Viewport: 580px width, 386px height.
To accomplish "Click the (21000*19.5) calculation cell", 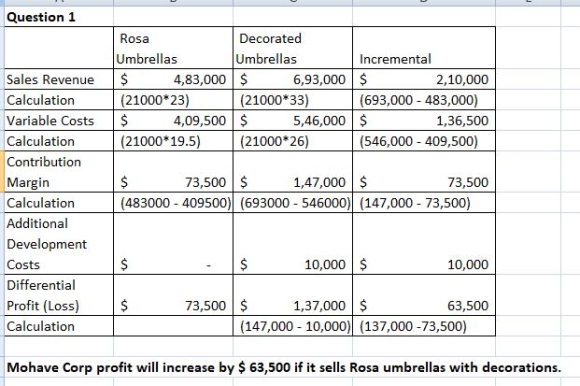I will click(x=173, y=141).
